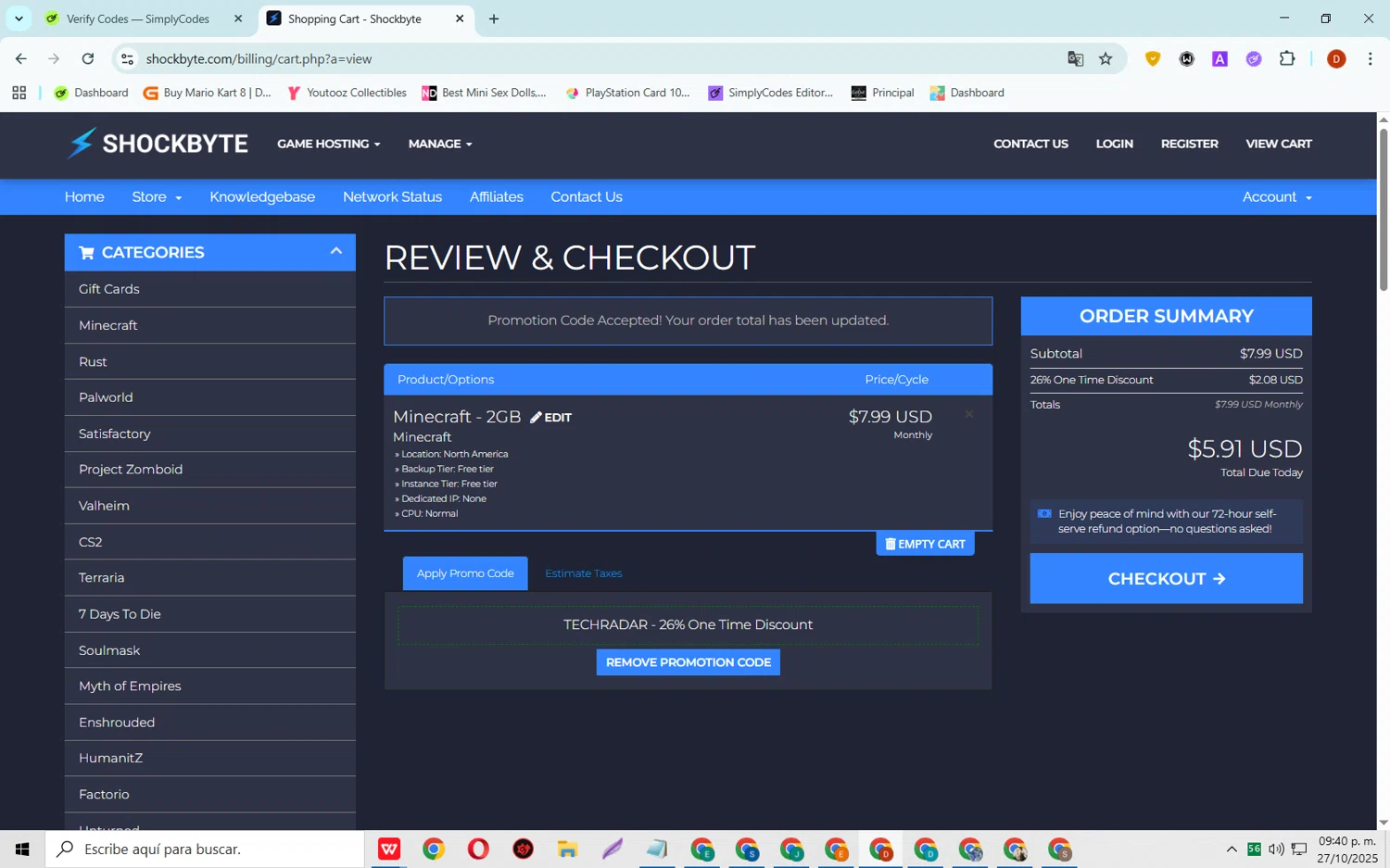Open the Chrome profile avatar D
The image size is (1390, 868).
(1336, 58)
